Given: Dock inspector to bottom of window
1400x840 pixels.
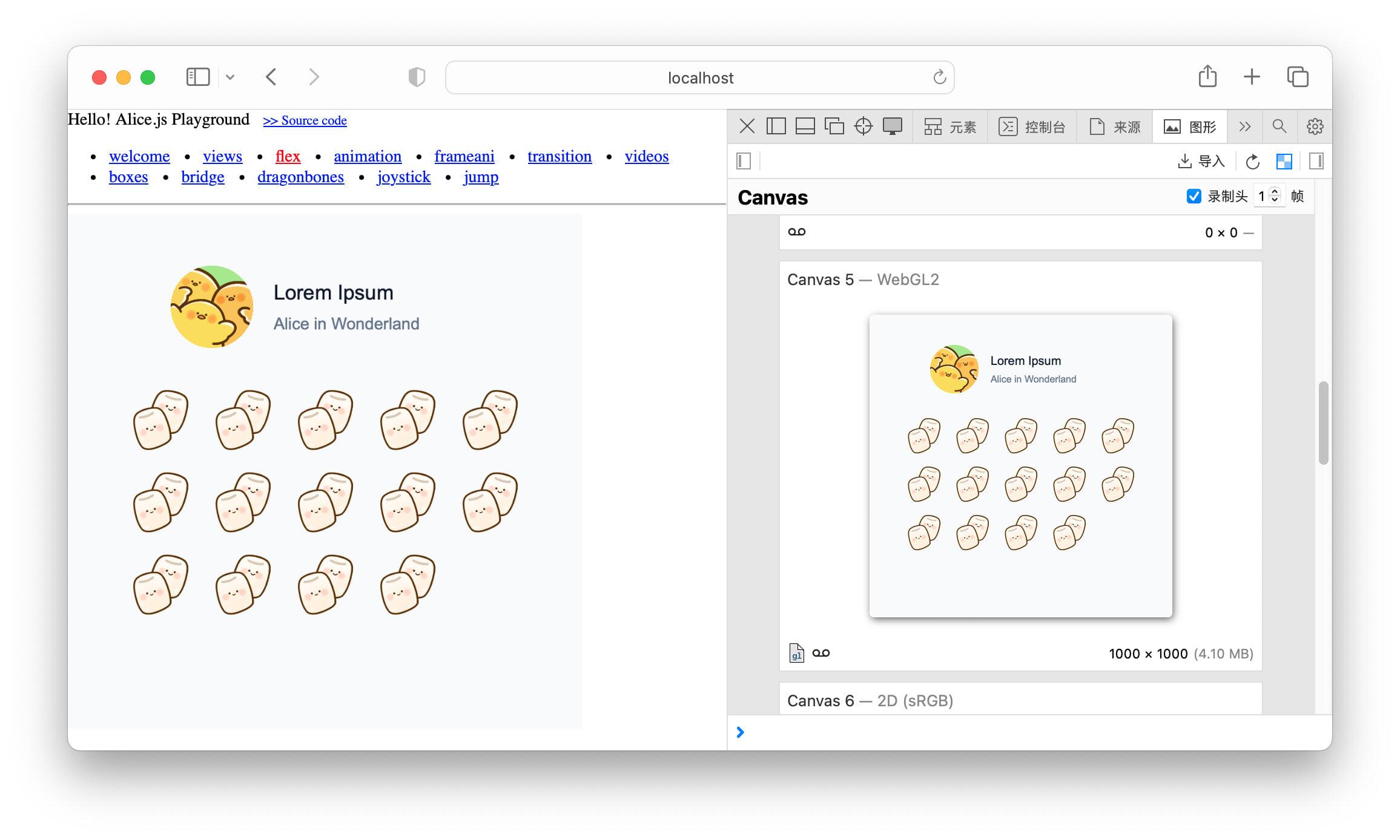Looking at the screenshot, I should tap(805, 126).
